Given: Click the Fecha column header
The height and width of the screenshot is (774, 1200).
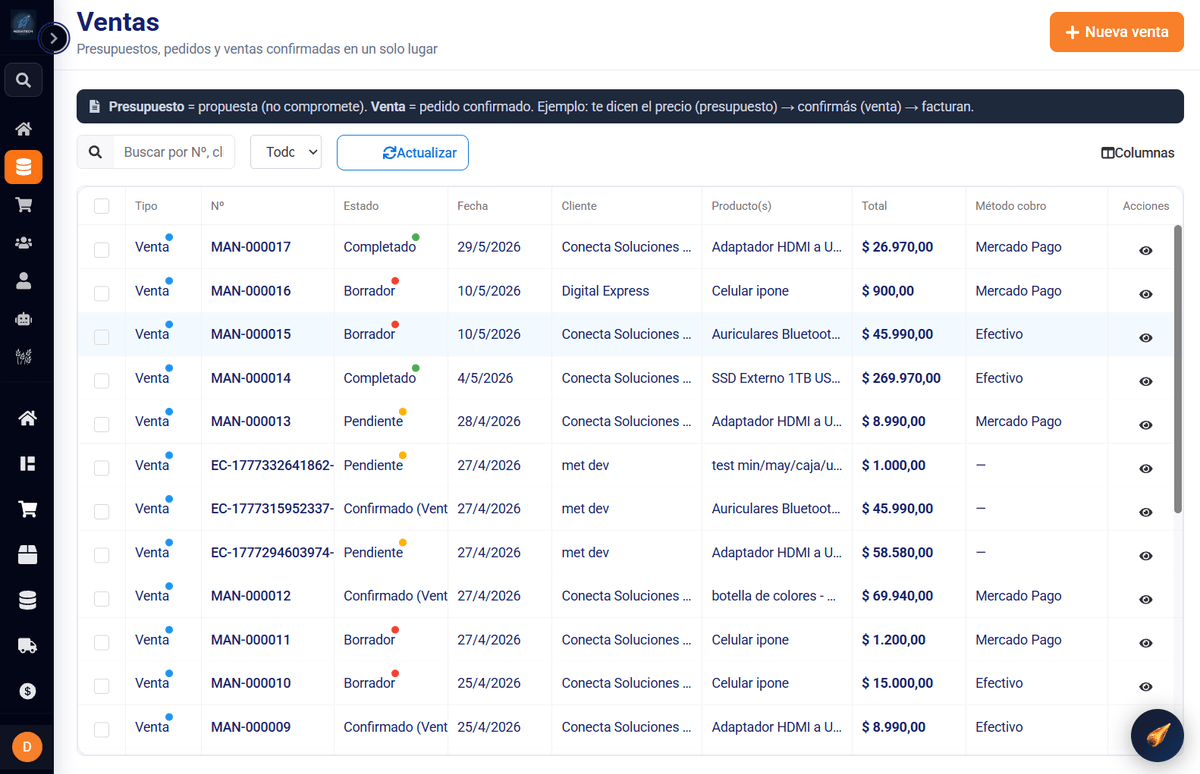Looking at the screenshot, I should pos(473,206).
